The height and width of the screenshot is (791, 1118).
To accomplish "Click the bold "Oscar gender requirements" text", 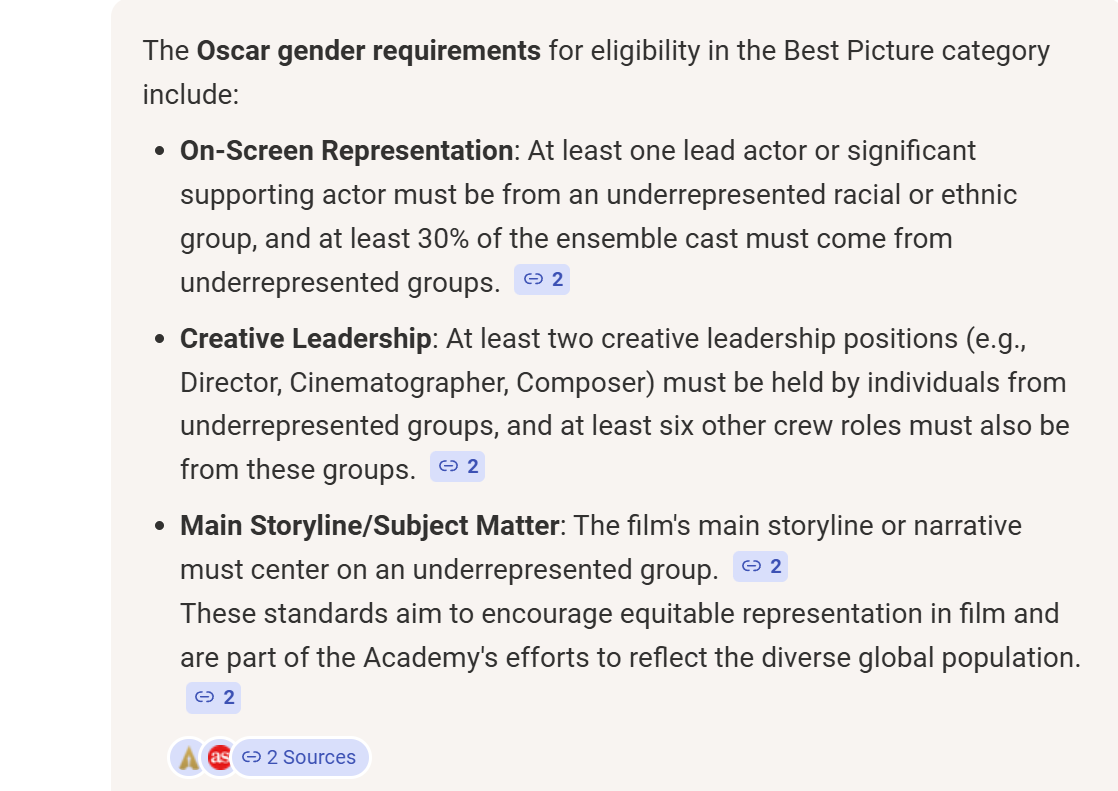I will (x=369, y=51).
